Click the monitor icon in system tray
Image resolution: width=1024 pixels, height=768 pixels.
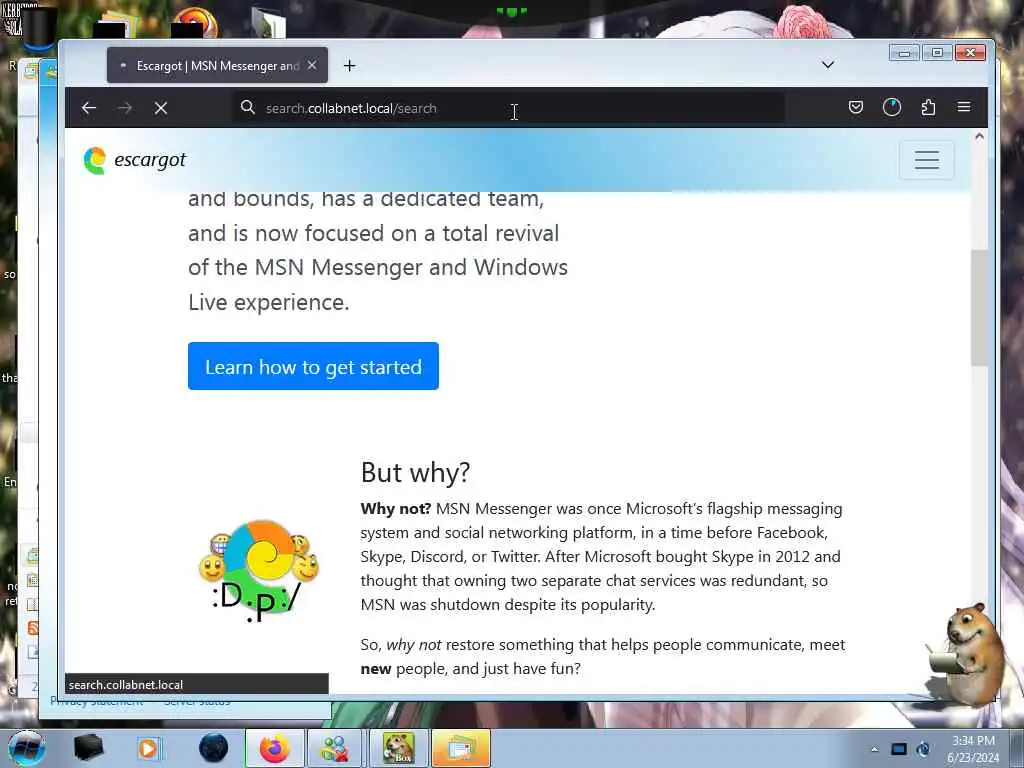click(899, 749)
